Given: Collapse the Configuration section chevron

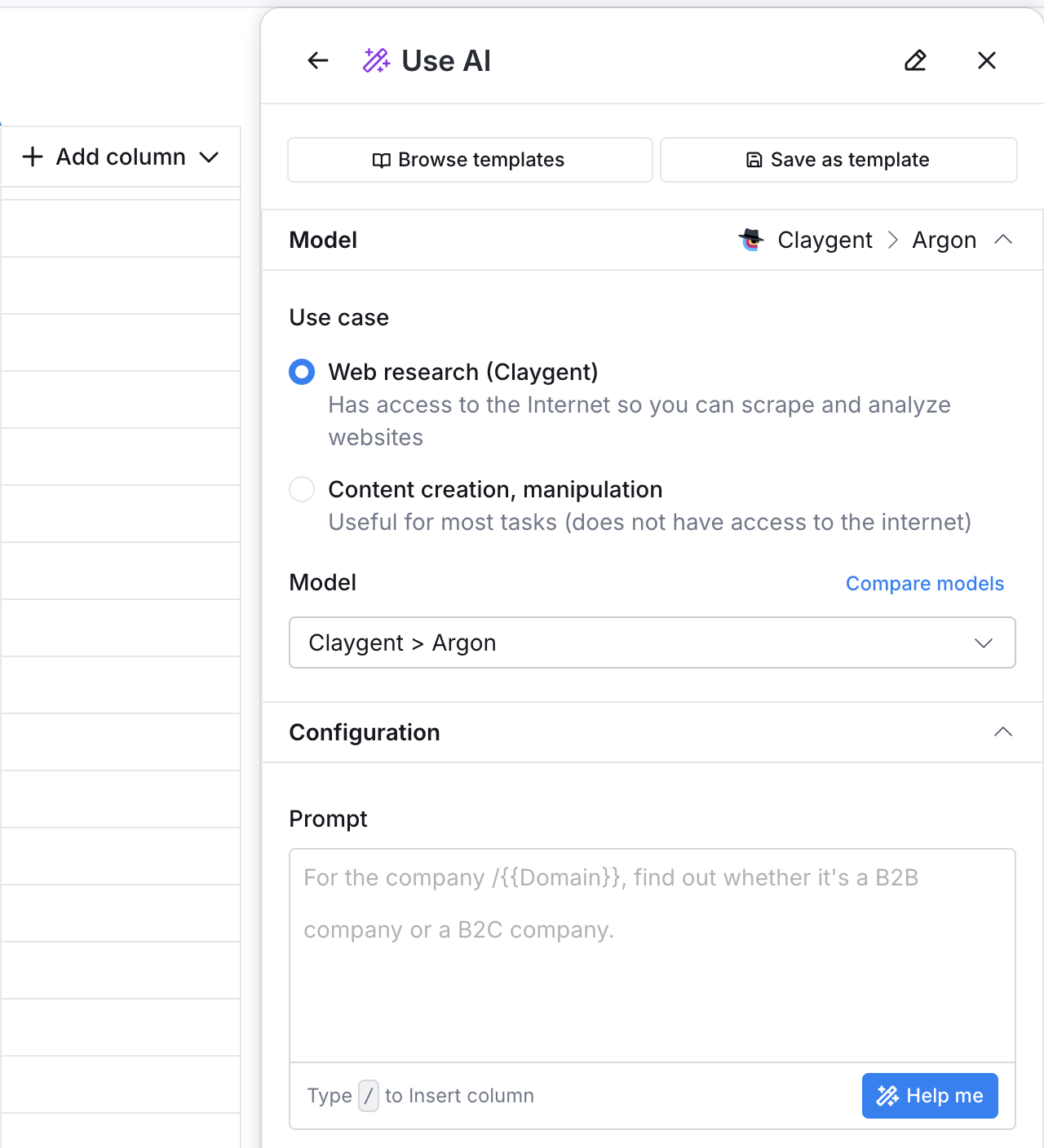Looking at the screenshot, I should 1003,732.
